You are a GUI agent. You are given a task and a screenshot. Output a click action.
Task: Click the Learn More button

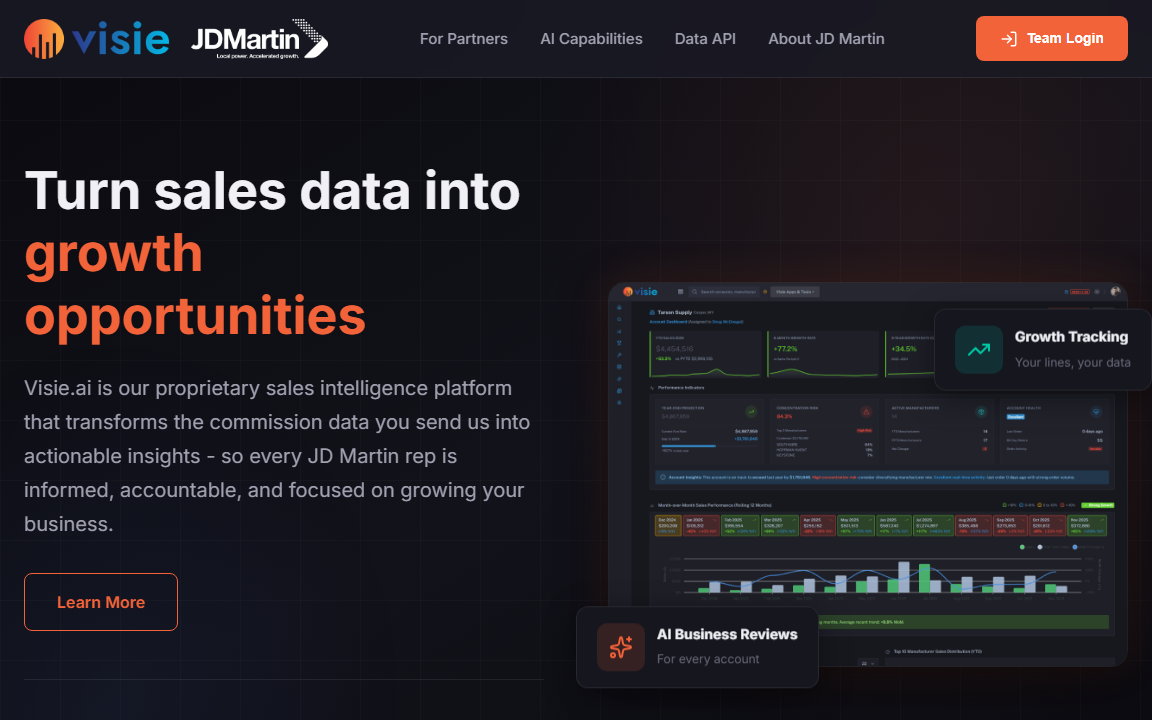[101, 602]
